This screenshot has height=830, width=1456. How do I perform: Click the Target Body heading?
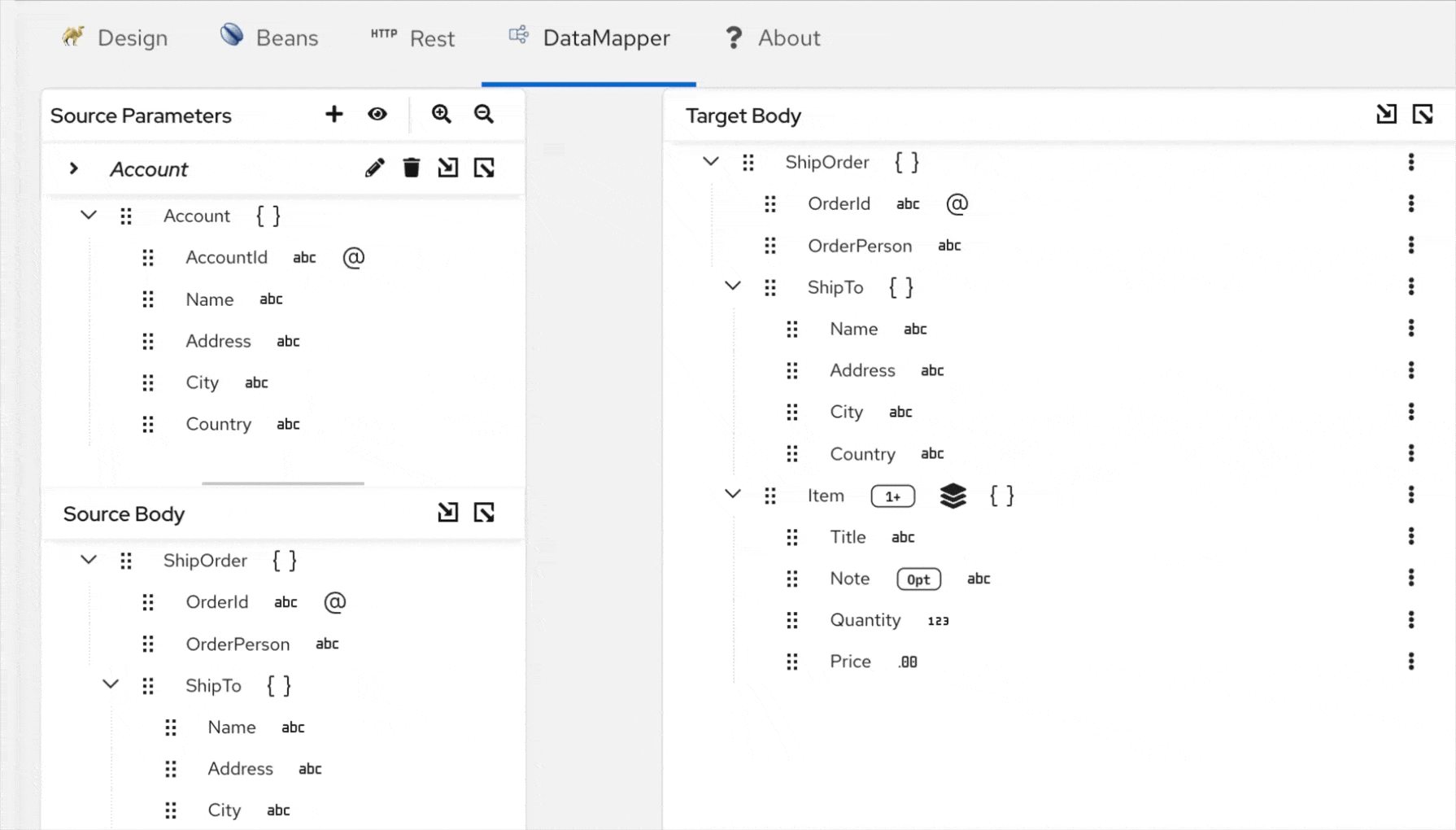743,116
